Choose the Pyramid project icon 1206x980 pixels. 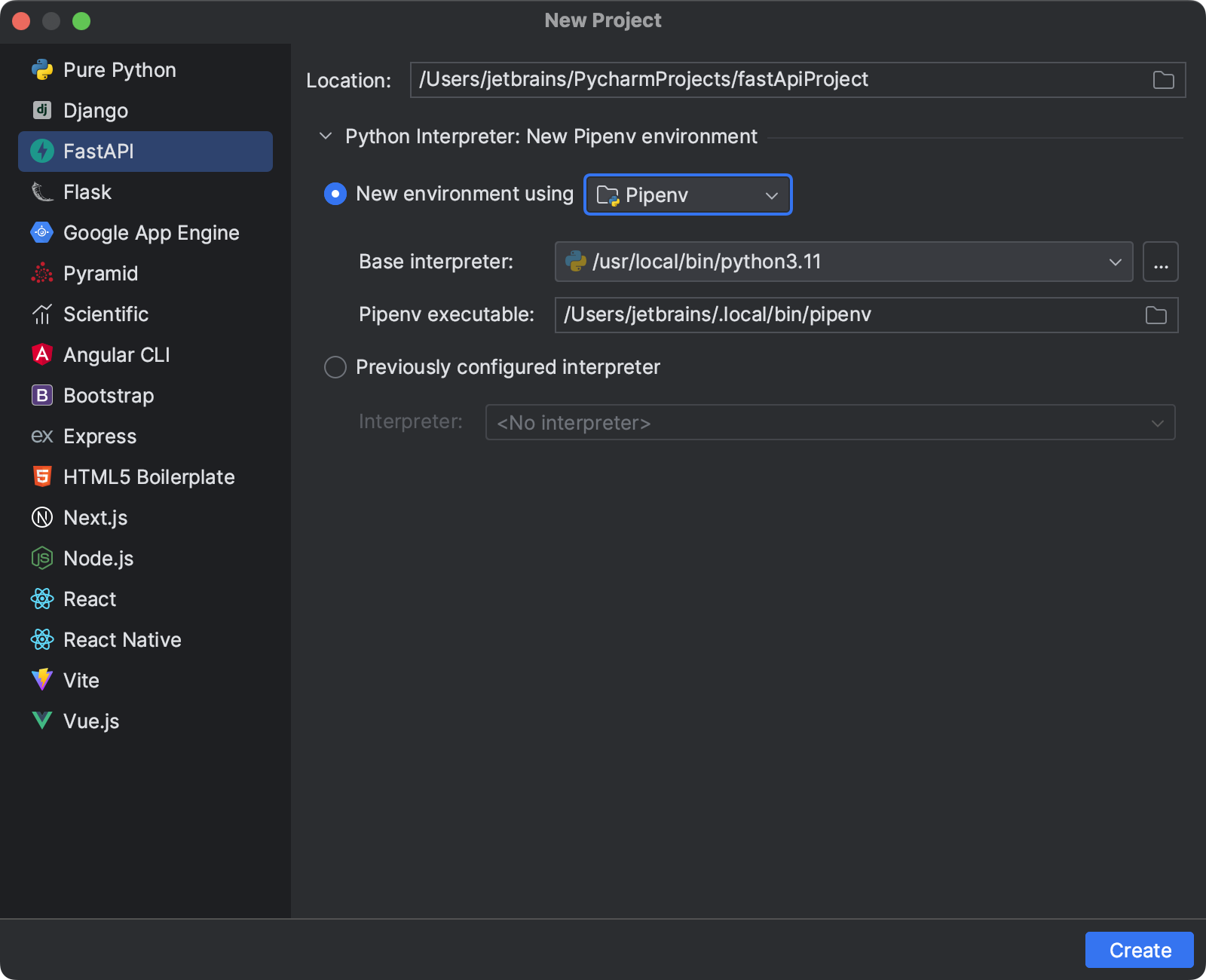42,274
